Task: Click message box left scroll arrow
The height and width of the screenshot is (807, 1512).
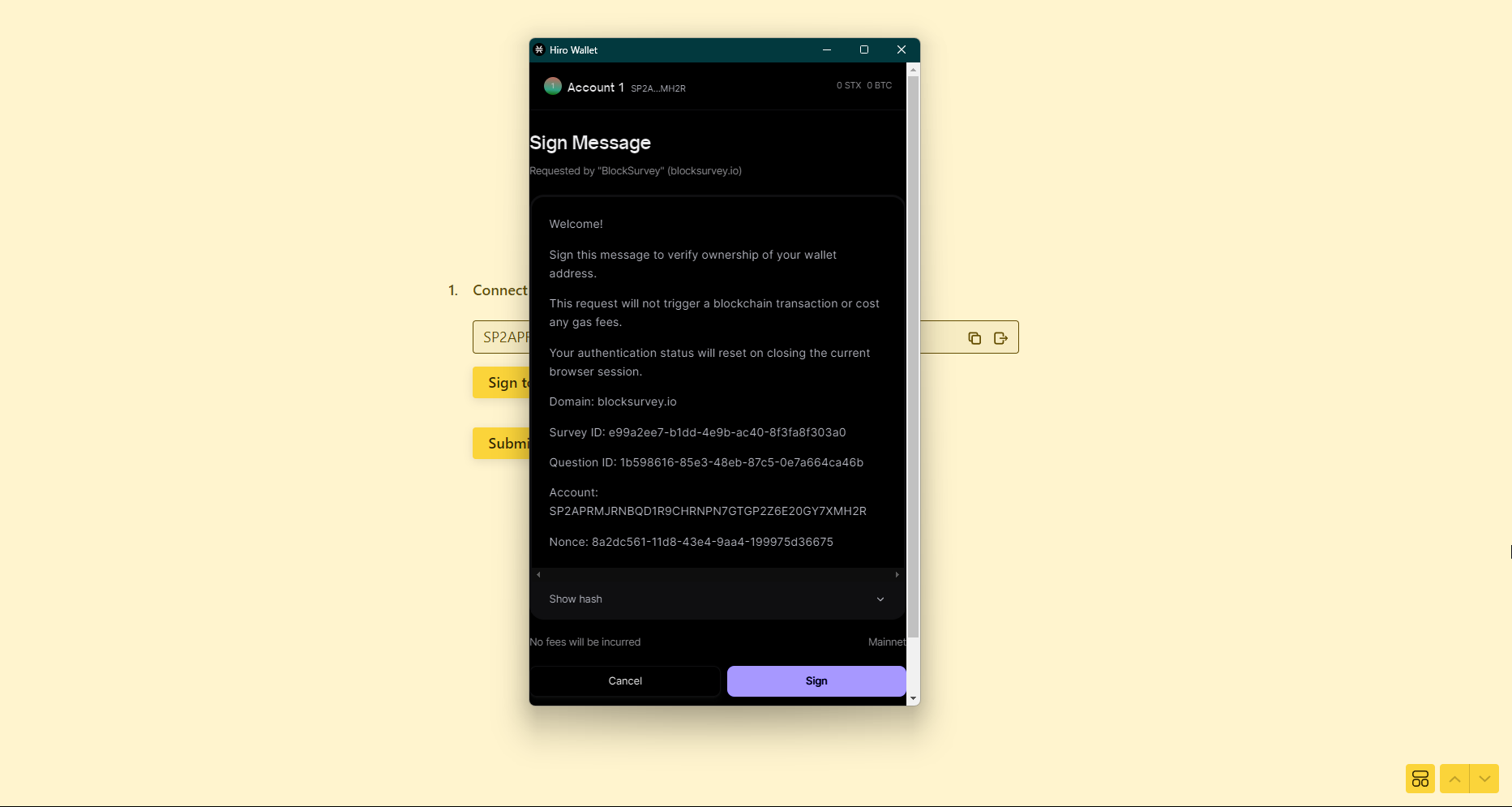Action: click(538, 574)
